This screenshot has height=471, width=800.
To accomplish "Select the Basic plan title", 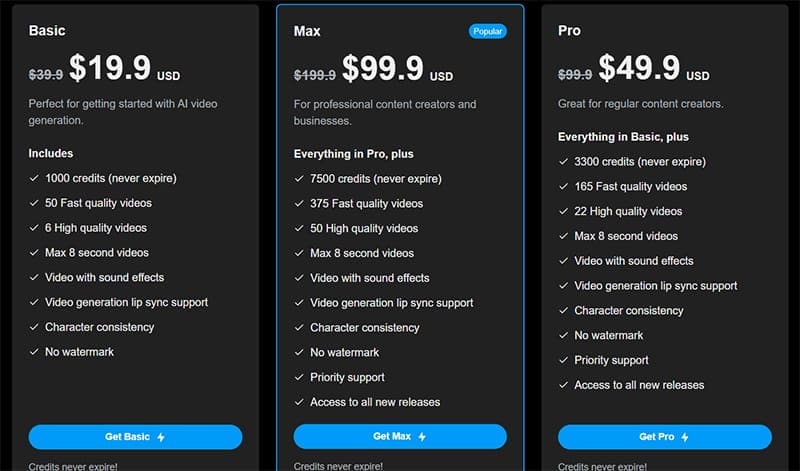I will point(47,31).
